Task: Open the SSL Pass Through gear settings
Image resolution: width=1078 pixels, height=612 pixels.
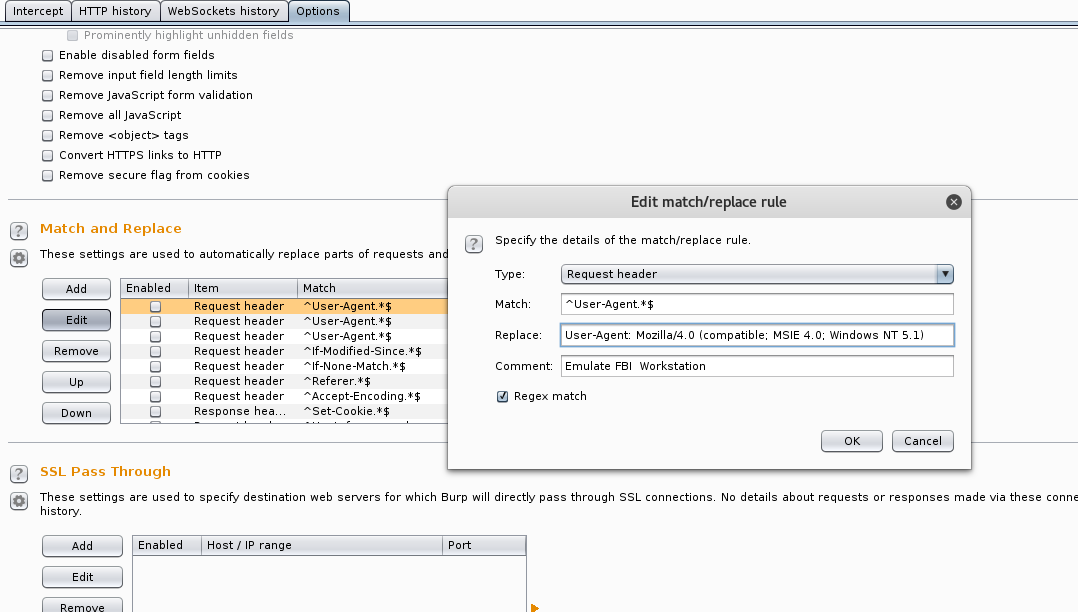Action: (18, 501)
